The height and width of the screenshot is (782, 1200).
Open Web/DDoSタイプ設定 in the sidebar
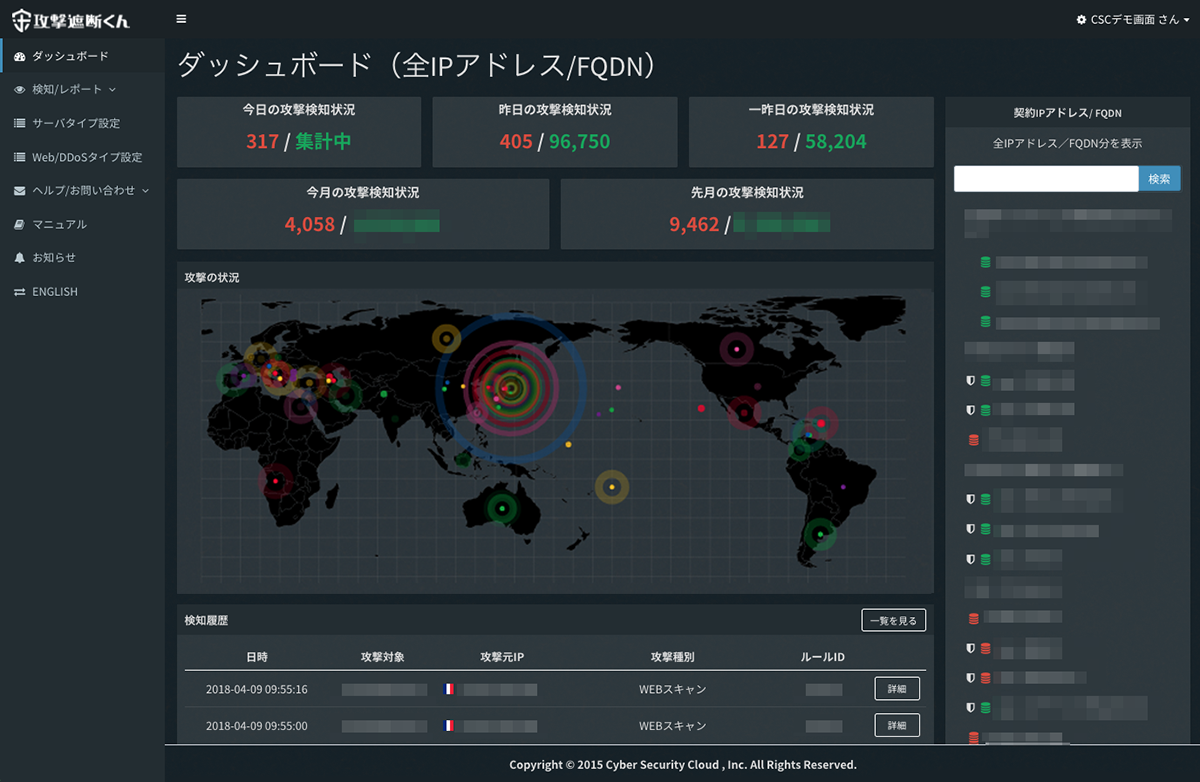point(87,157)
